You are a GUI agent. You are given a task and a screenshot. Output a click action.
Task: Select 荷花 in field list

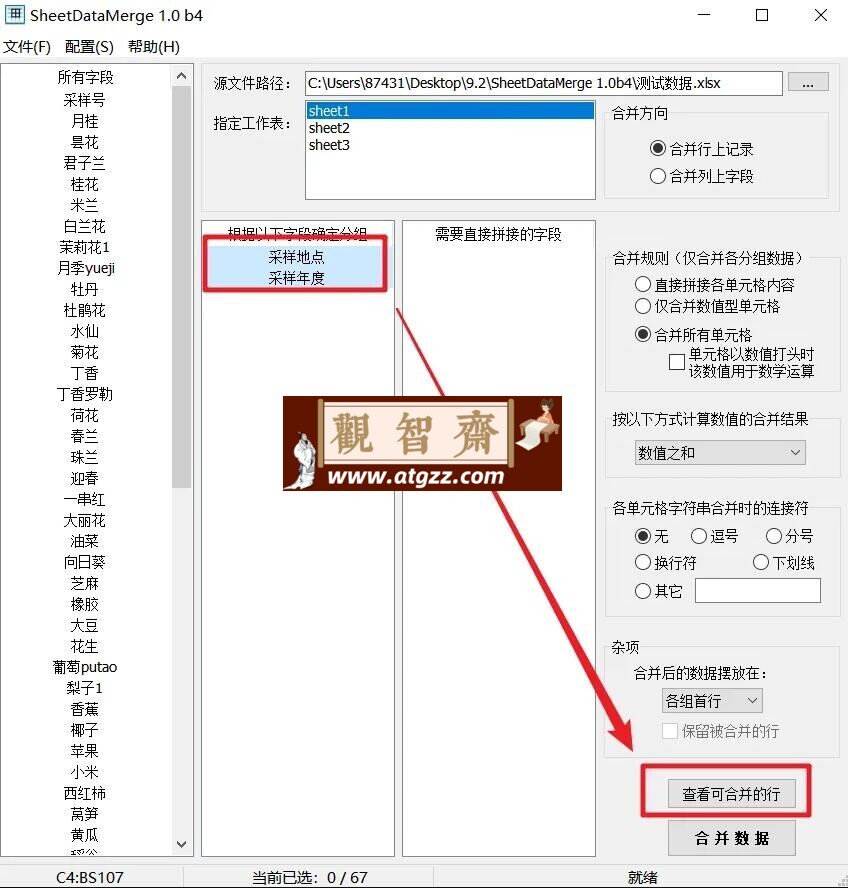pos(85,416)
